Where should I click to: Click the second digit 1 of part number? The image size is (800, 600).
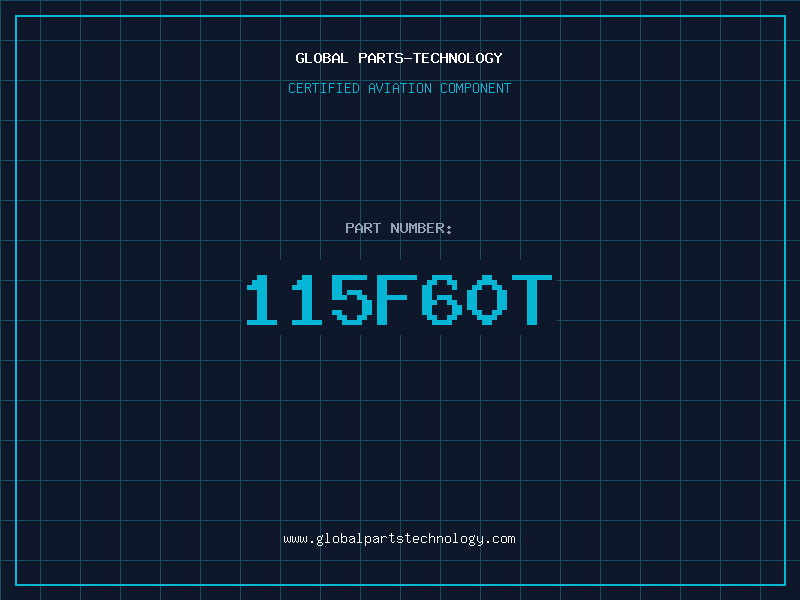tap(308, 300)
